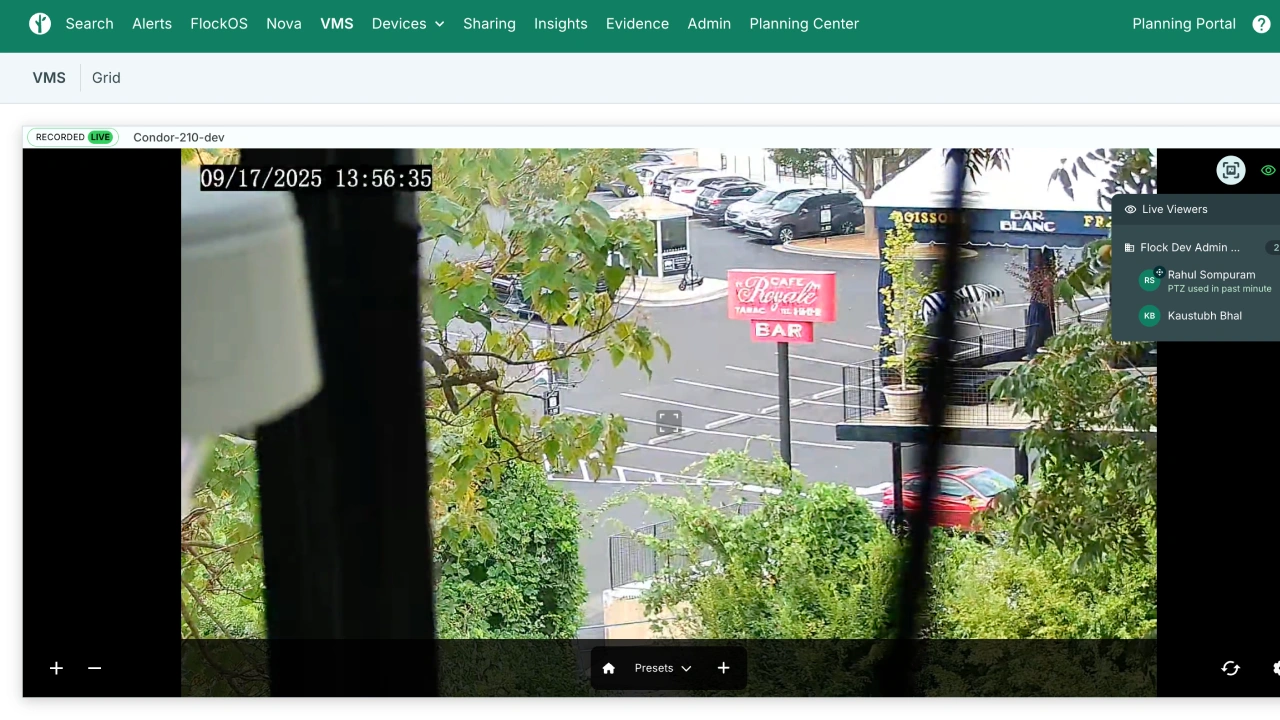Select the Kaustubh Bhal viewer name
The image size is (1280, 720).
[x=1205, y=316]
